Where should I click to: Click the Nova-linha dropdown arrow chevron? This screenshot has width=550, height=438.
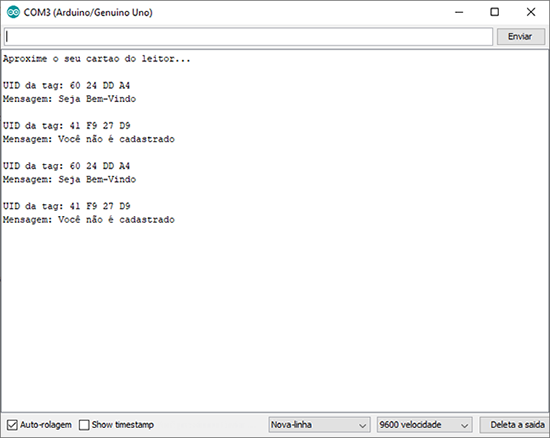362,426
